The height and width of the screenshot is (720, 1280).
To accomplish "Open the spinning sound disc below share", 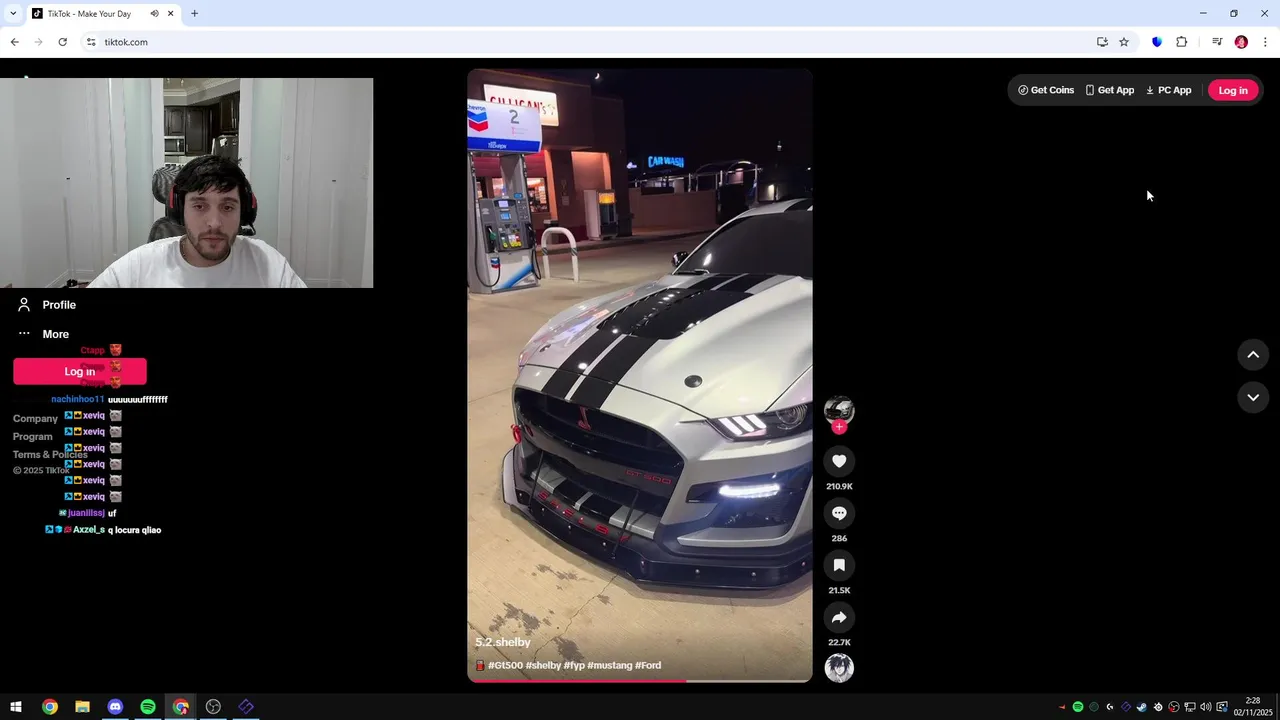I will pyautogui.click(x=839, y=667).
